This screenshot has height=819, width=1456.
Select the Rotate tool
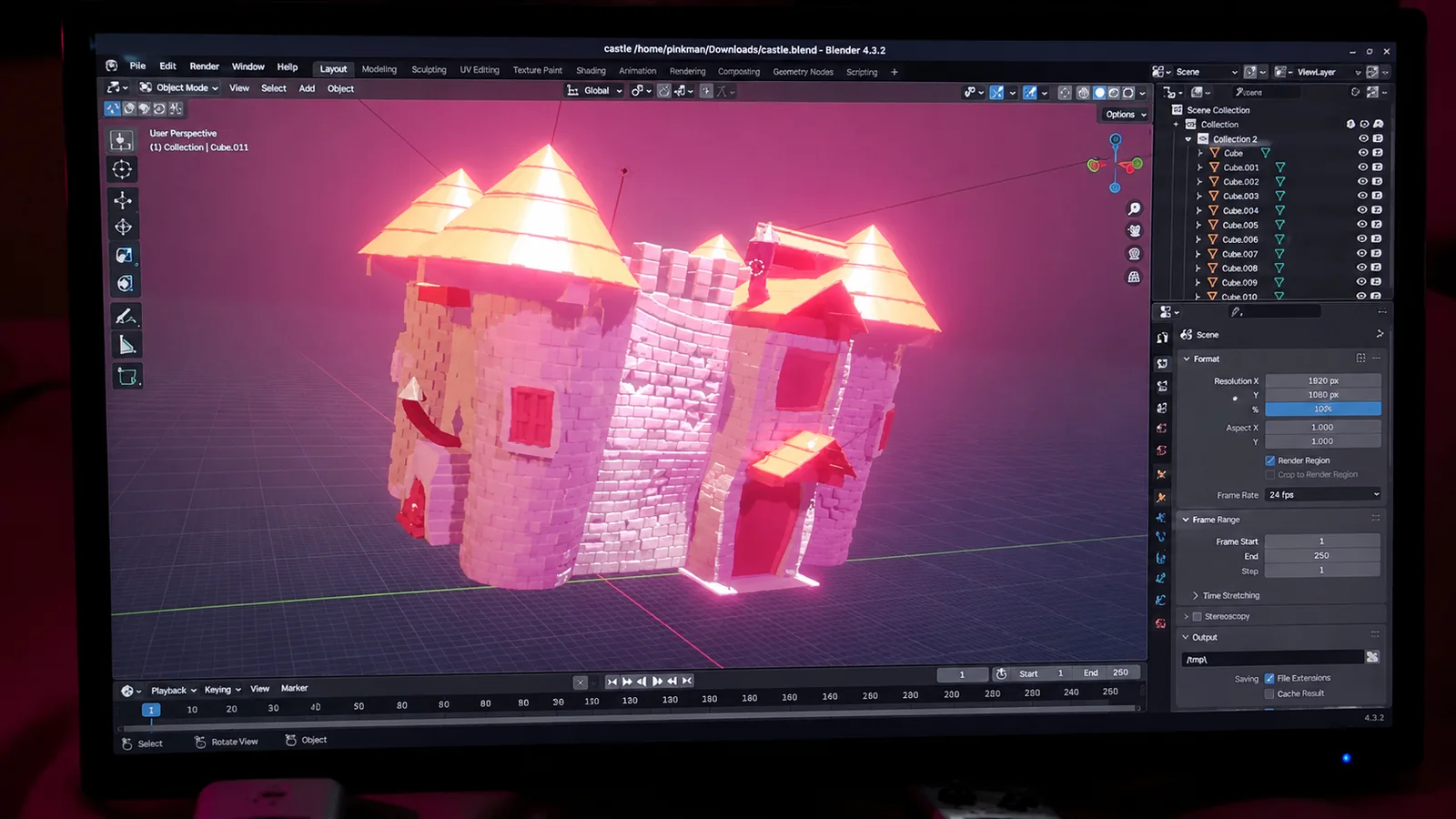click(x=124, y=227)
